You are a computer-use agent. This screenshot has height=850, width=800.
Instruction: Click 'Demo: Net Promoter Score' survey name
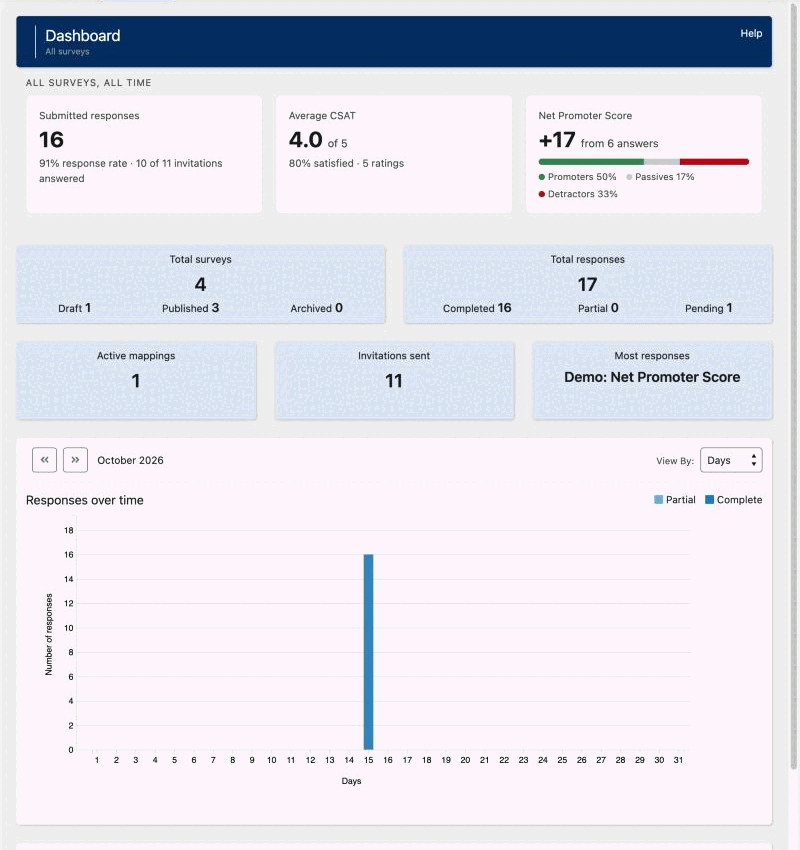click(652, 377)
